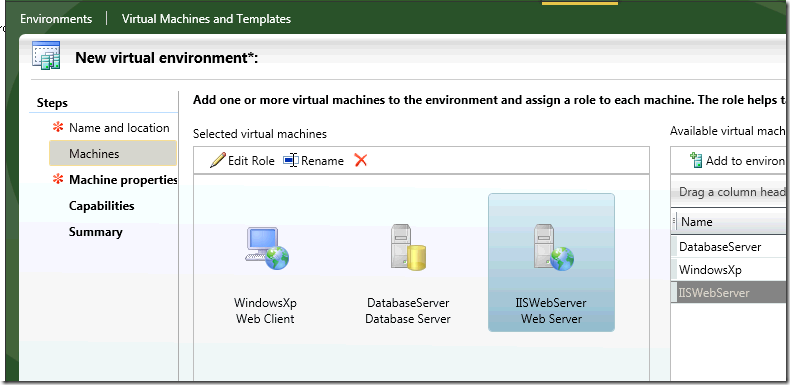Click the New virtual environment wizard icon

click(46, 56)
